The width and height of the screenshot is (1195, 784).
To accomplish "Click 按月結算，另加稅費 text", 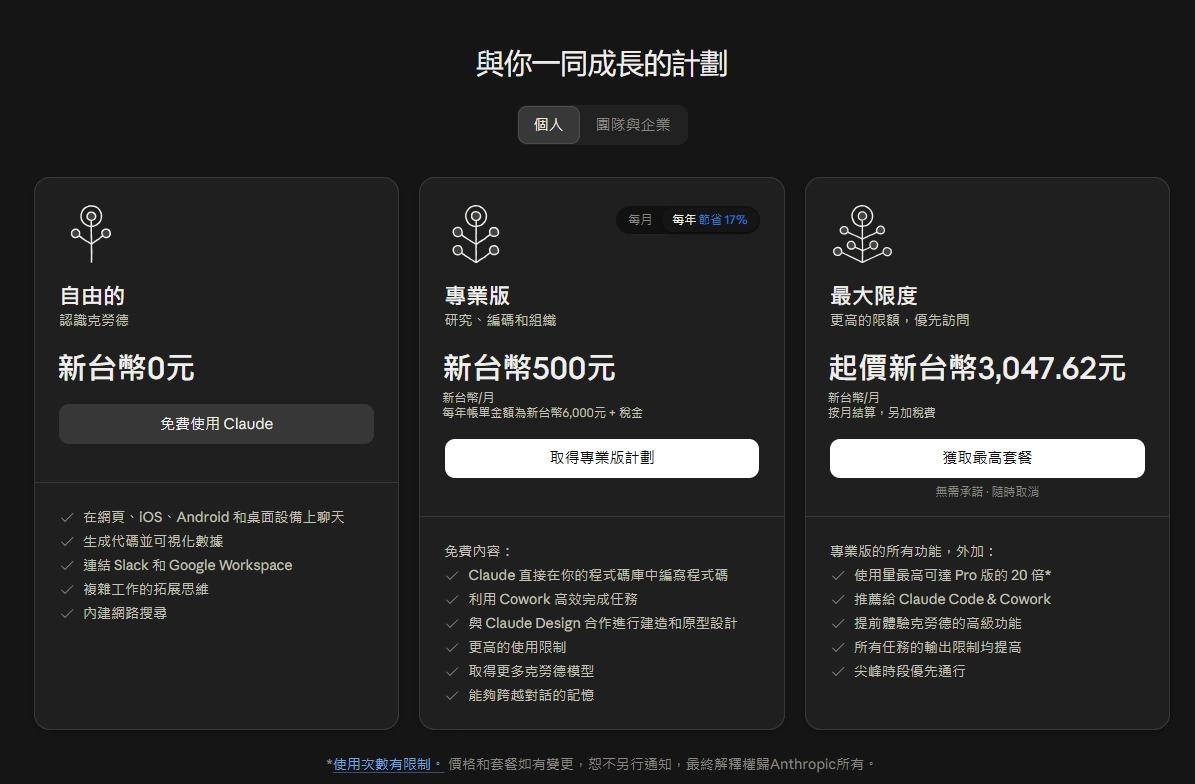I will tap(882, 413).
